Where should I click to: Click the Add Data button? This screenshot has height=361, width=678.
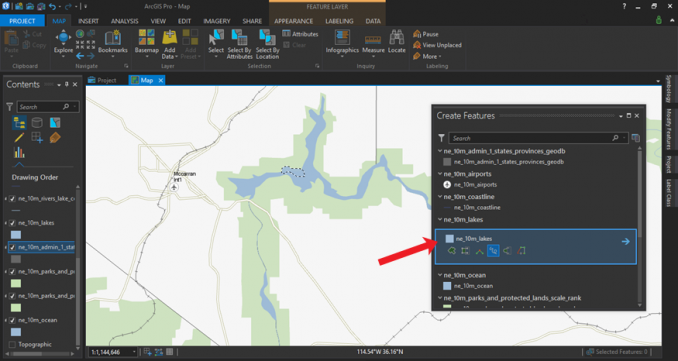[169, 44]
